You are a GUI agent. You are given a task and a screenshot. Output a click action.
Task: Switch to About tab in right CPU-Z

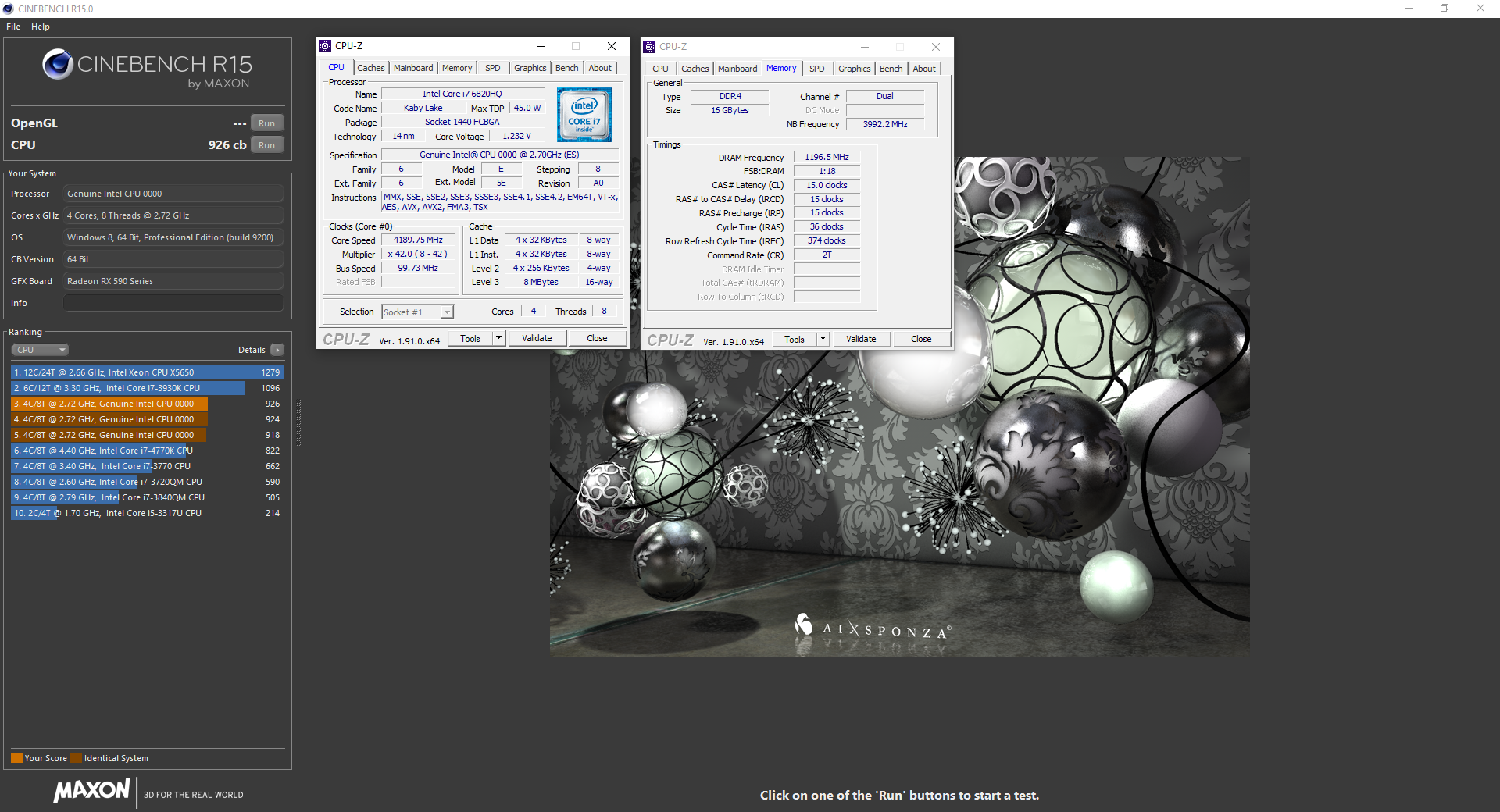point(924,69)
